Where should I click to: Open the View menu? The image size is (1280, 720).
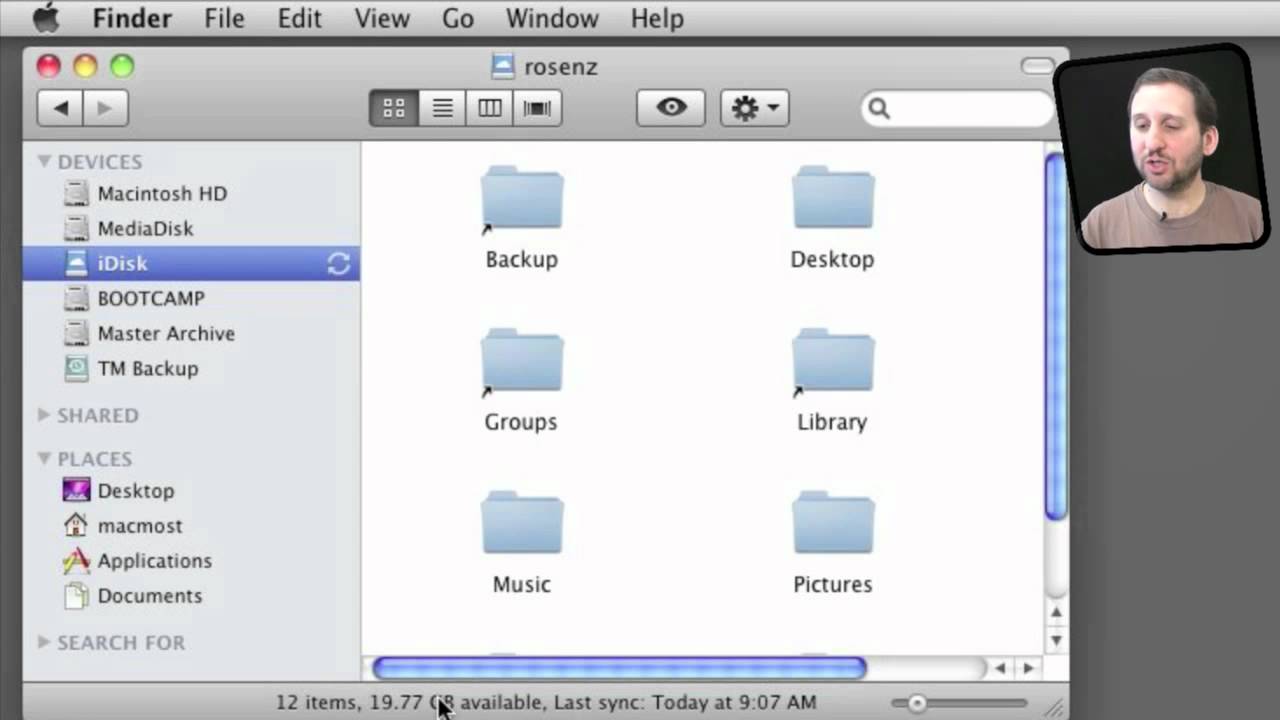pos(381,18)
